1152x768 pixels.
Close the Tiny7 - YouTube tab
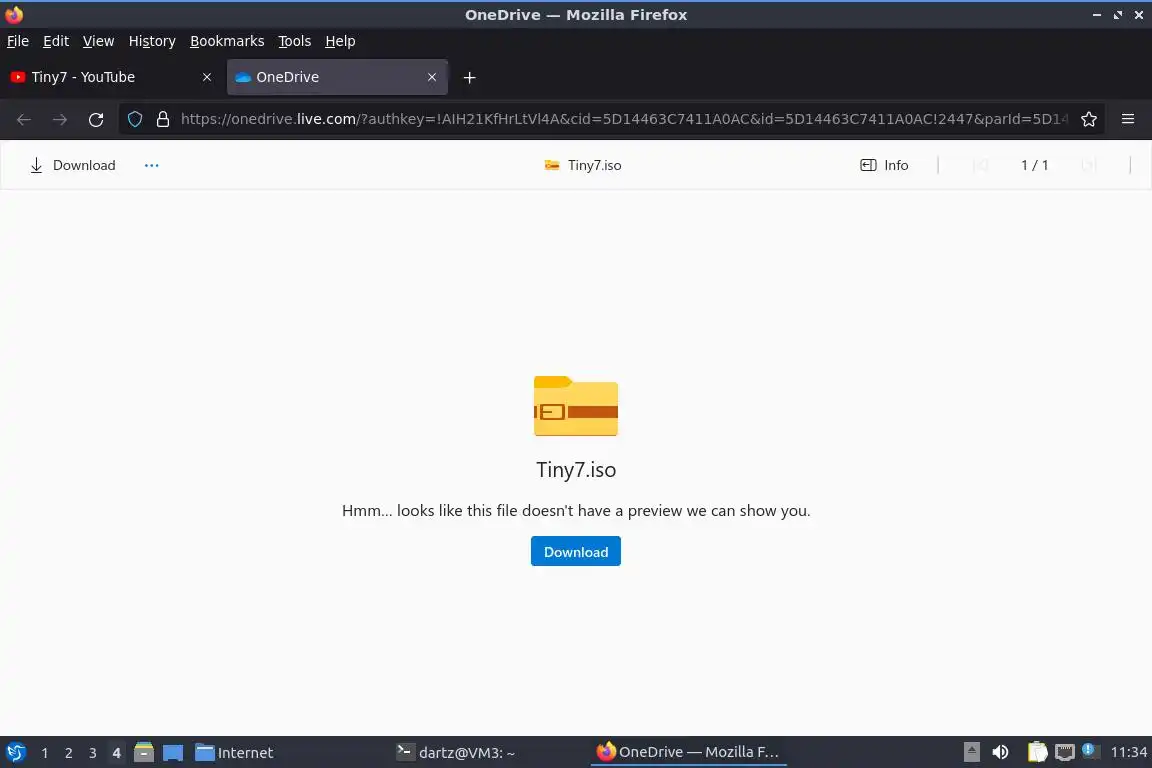coord(207,77)
